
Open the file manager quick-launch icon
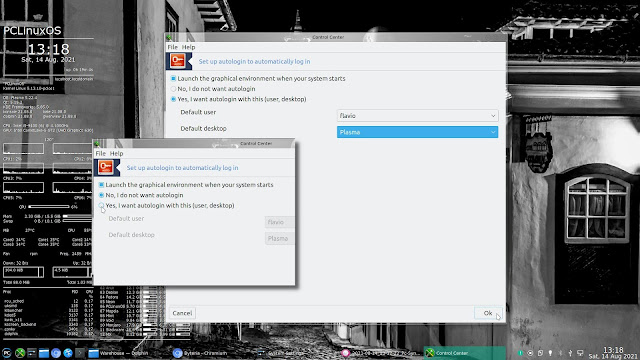click(x=44, y=353)
